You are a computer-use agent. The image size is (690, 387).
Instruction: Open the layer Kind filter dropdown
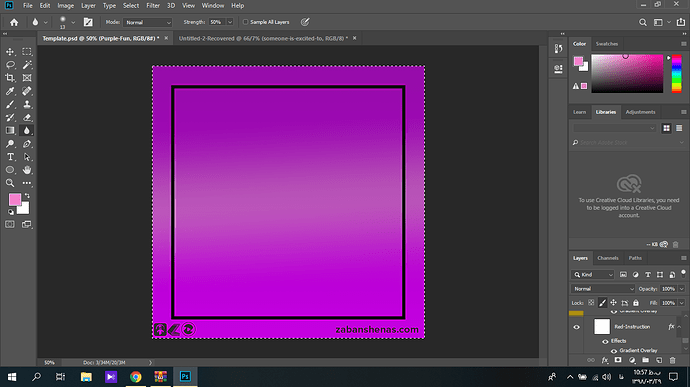593,275
